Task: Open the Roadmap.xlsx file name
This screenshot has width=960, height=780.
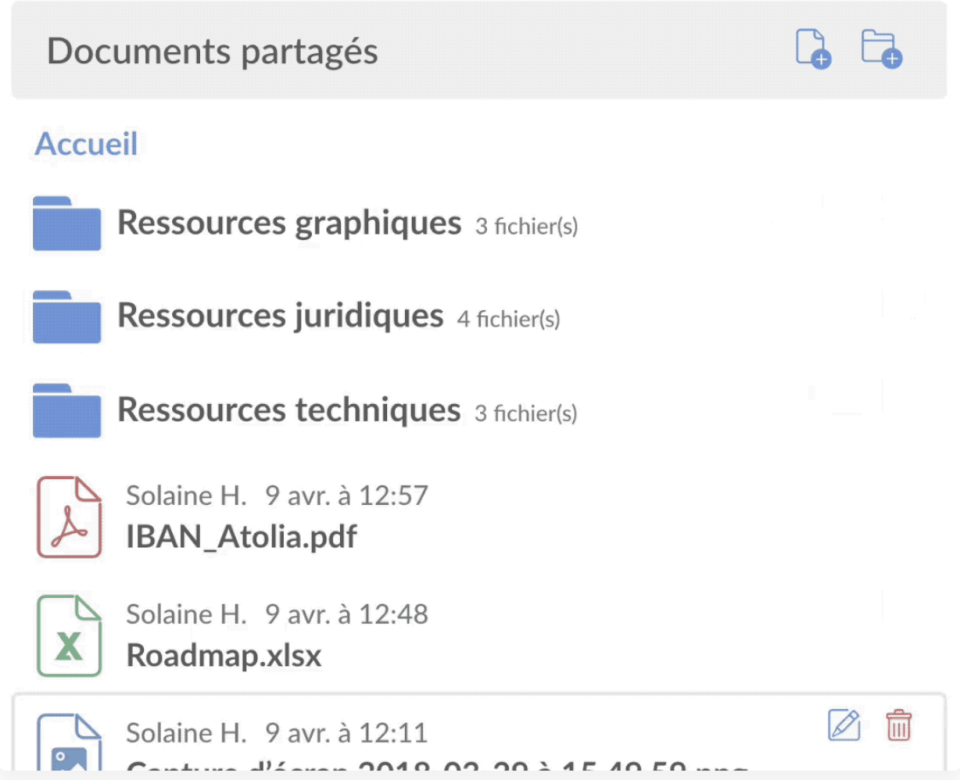Action: pos(223,656)
